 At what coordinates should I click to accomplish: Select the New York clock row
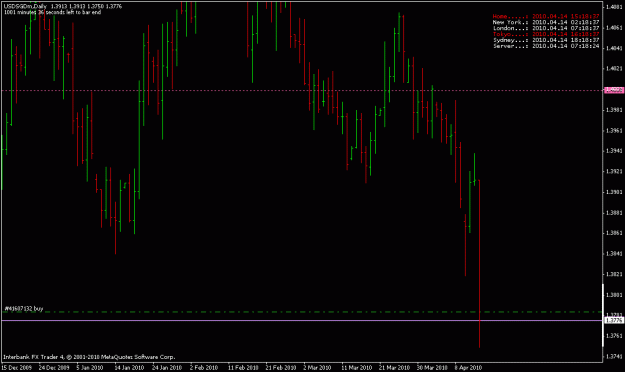click(x=546, y=22)
